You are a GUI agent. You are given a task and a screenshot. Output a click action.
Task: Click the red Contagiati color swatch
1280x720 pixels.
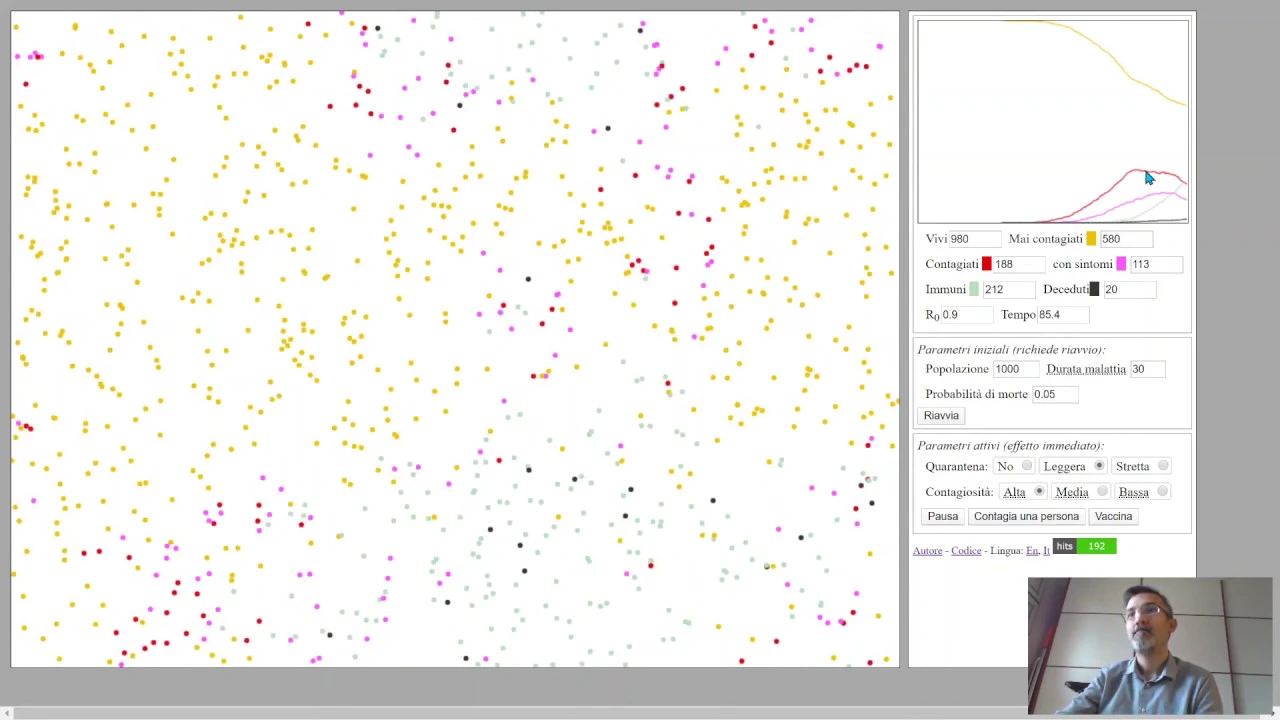pyautogui.click(x=986, y=264)
